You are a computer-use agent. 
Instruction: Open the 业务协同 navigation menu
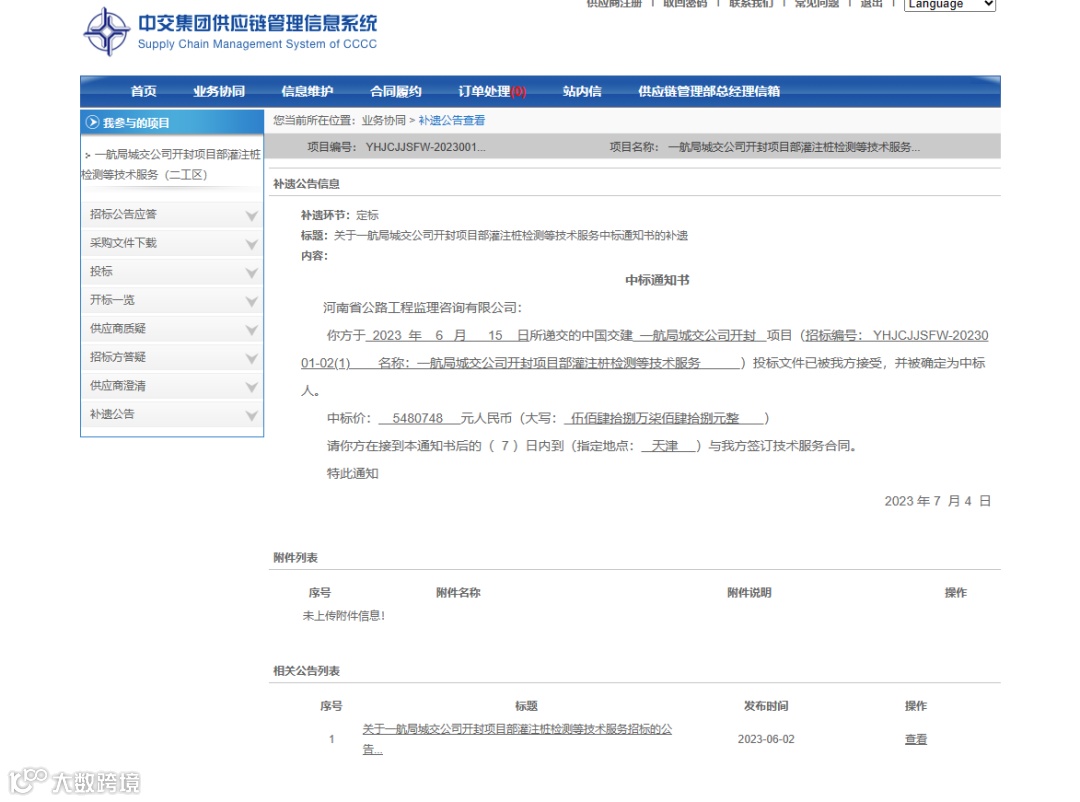pos(219,91)
